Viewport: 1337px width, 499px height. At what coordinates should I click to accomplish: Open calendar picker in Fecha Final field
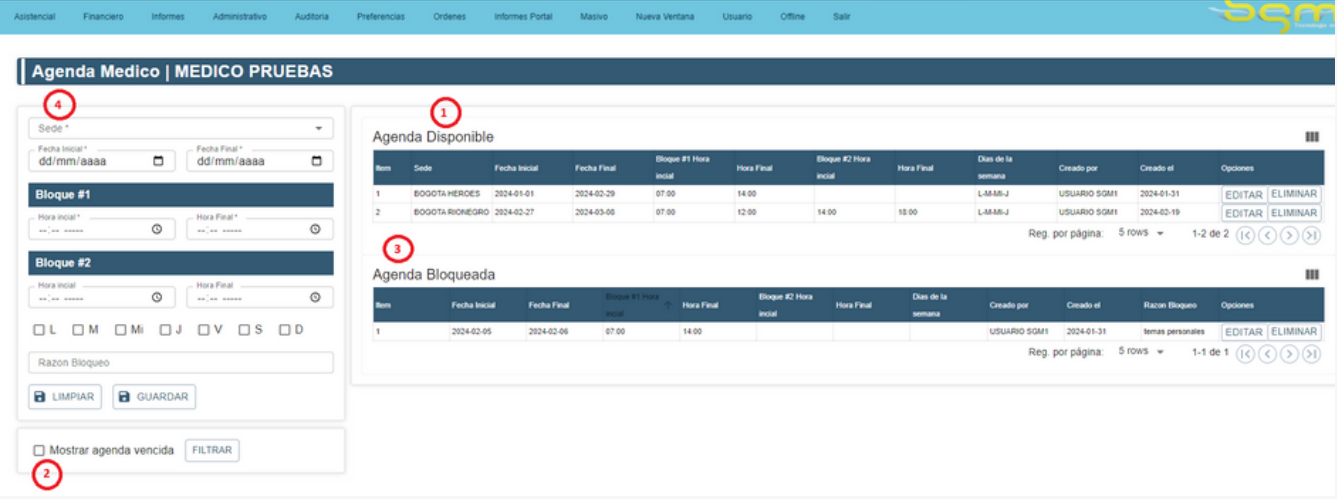point(316,161)
